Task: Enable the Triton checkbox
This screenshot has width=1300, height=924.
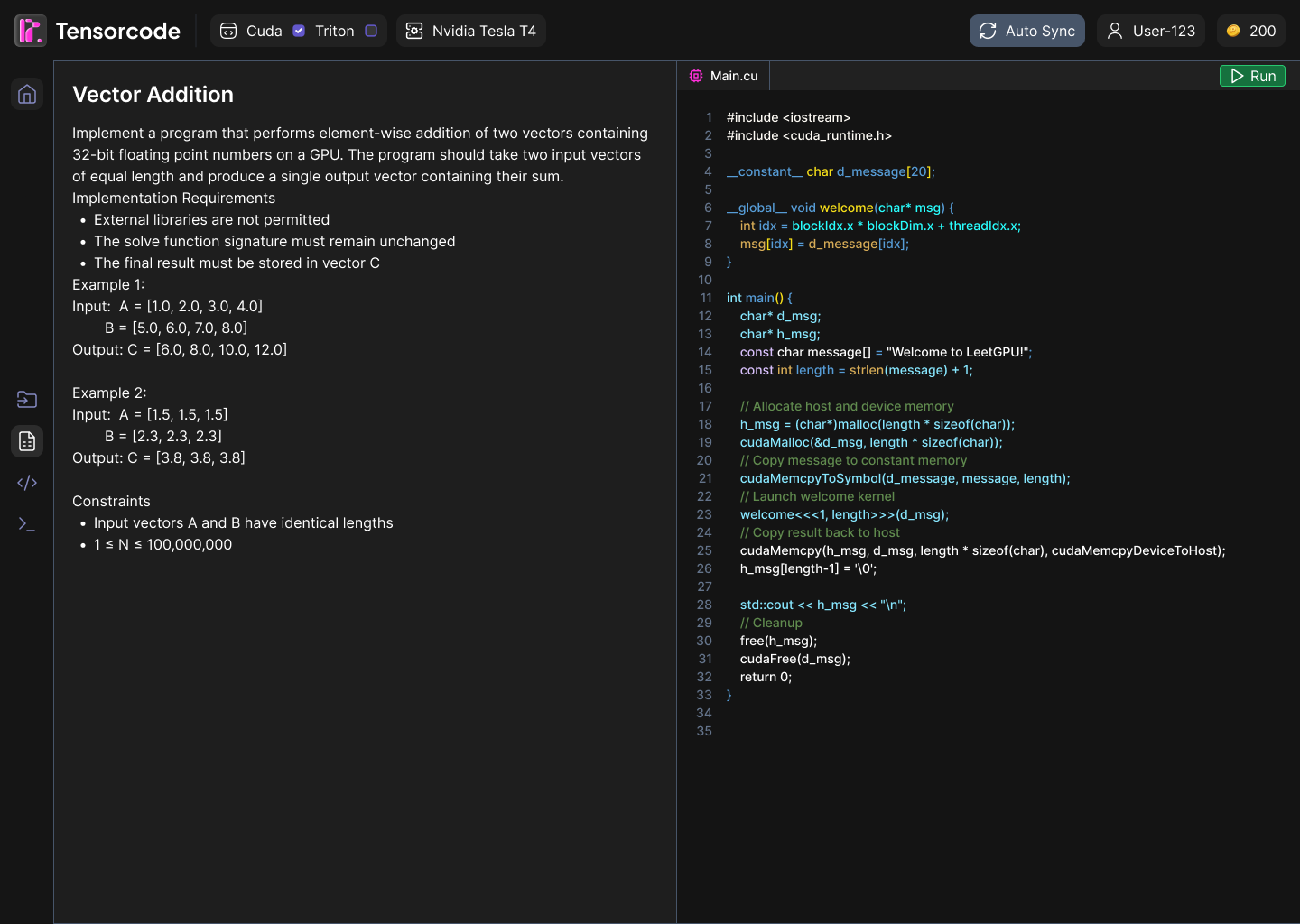Action: pos(371,30)
